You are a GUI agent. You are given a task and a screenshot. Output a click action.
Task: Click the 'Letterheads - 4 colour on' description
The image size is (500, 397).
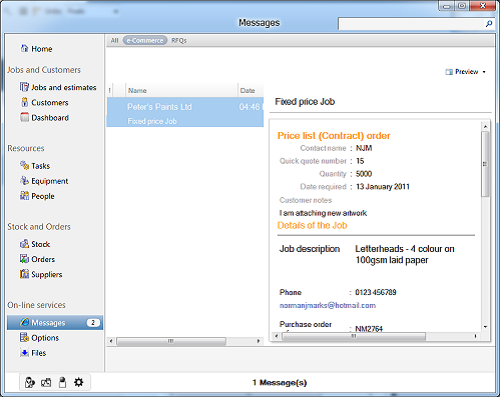point(405,249)
